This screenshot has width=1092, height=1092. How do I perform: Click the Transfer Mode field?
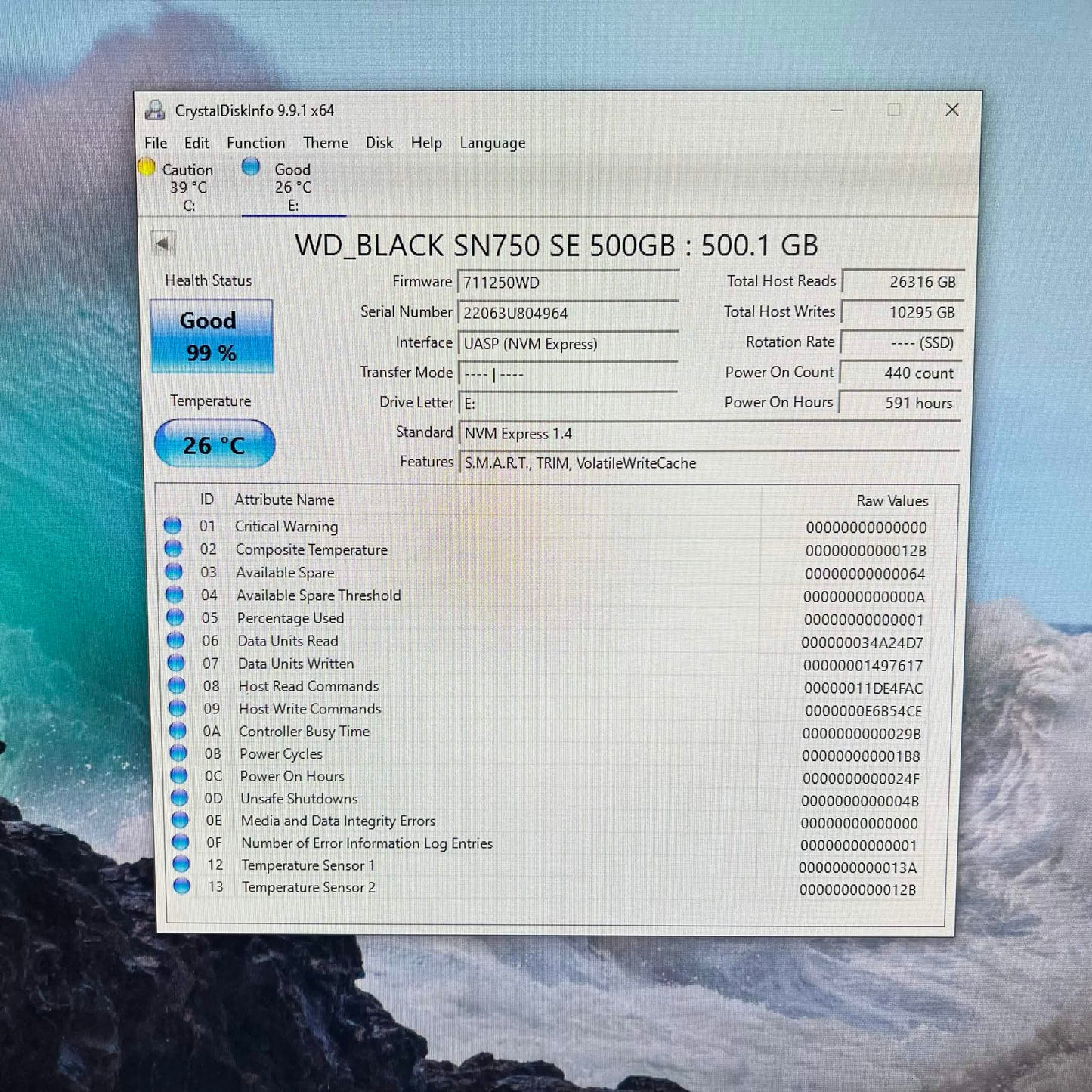[x=568, y=373]
